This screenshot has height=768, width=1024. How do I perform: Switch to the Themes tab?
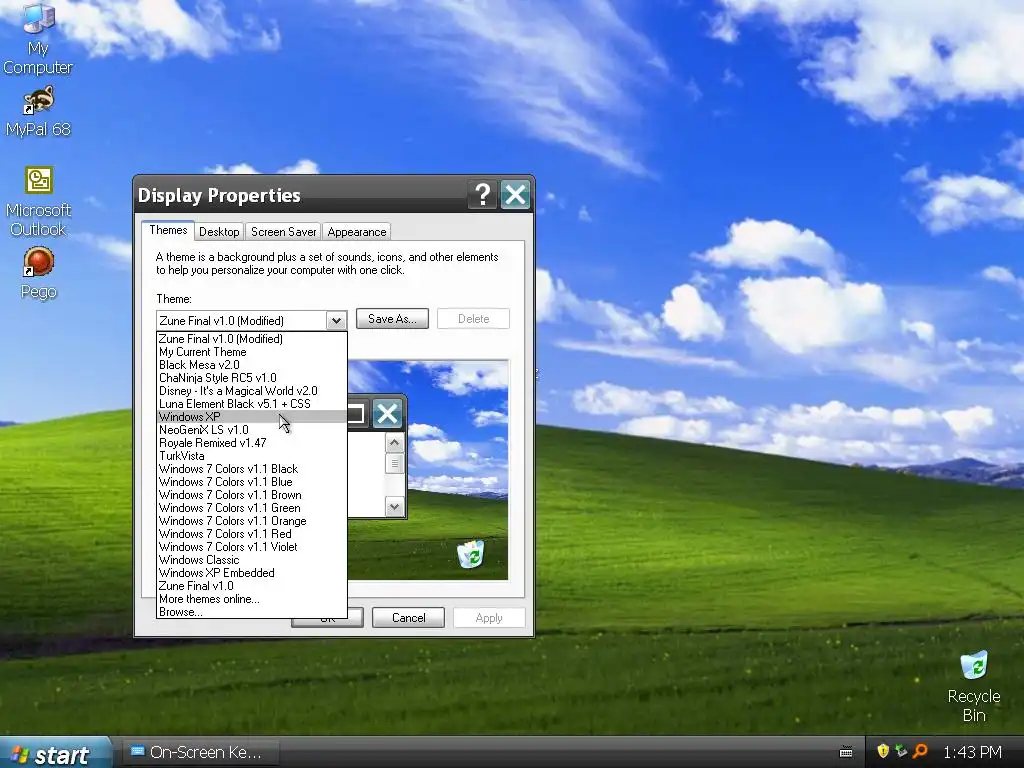click(168, 230)
